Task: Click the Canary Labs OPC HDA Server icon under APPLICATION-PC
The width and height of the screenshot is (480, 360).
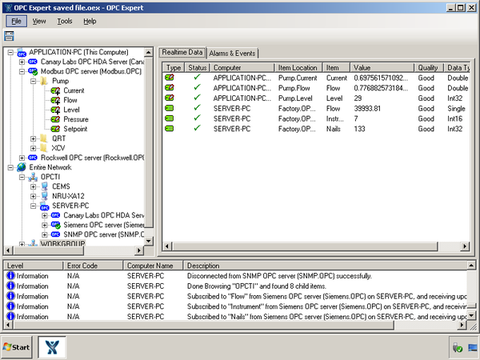Action: (33, 62)
